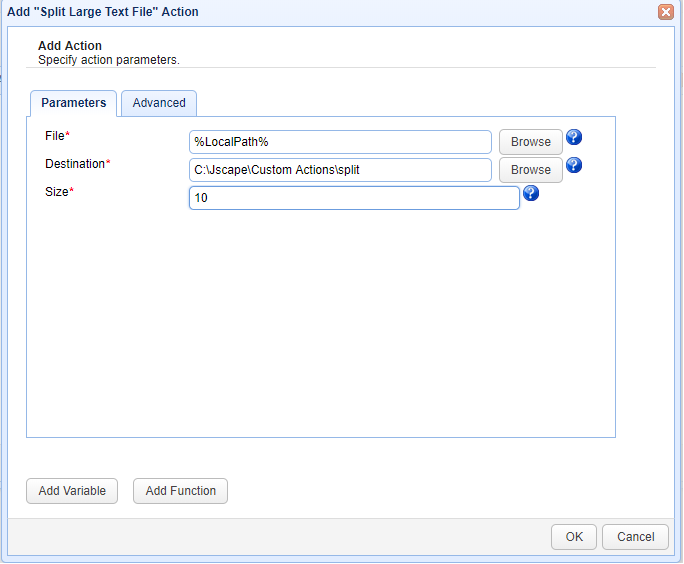Viewport: 684px width, 564px height.
Task: Cancel the Add Action dialog
Action: click(635, 537)
